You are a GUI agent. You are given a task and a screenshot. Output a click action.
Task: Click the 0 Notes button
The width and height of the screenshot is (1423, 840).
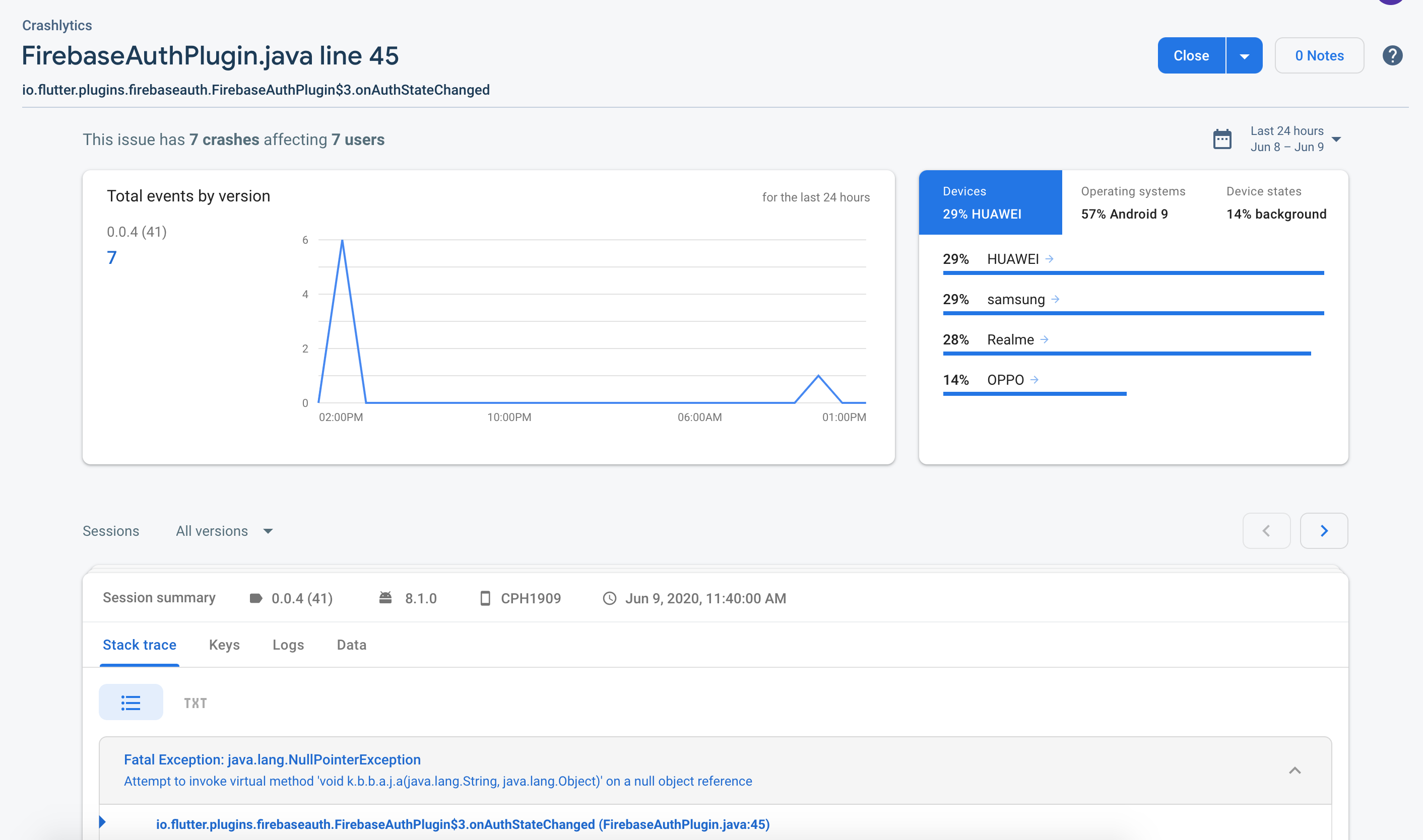click(1319, 55)
